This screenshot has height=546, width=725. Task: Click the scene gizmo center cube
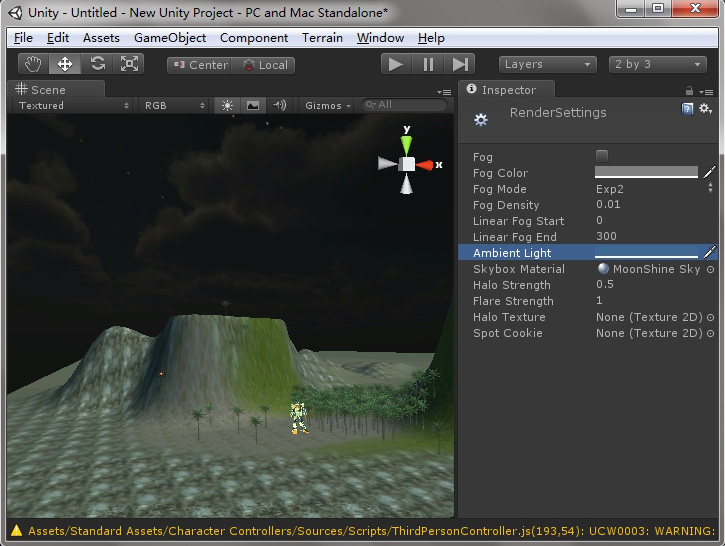tap(406, 165)
